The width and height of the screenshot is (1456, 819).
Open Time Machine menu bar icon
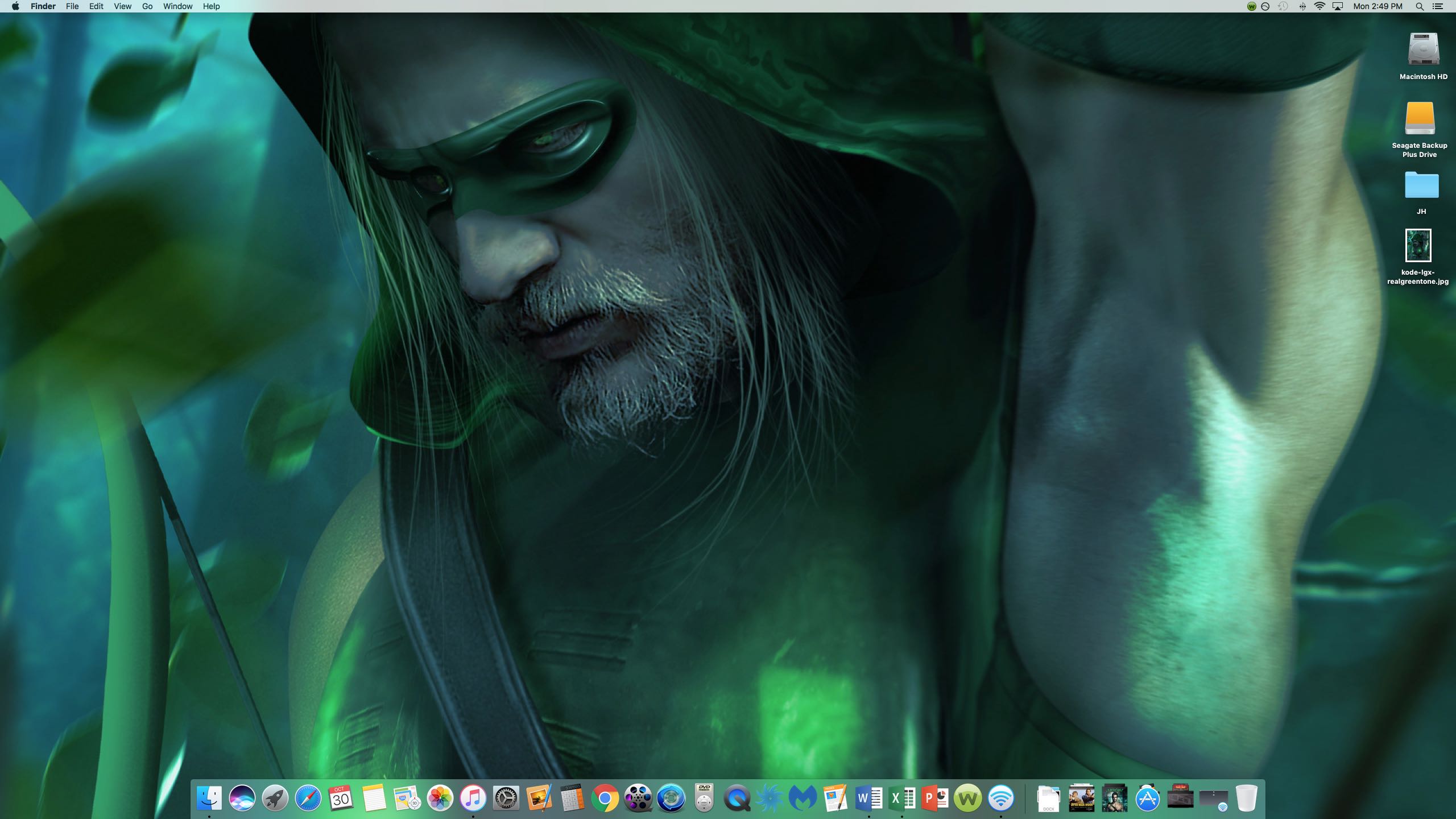(1283, 6)
